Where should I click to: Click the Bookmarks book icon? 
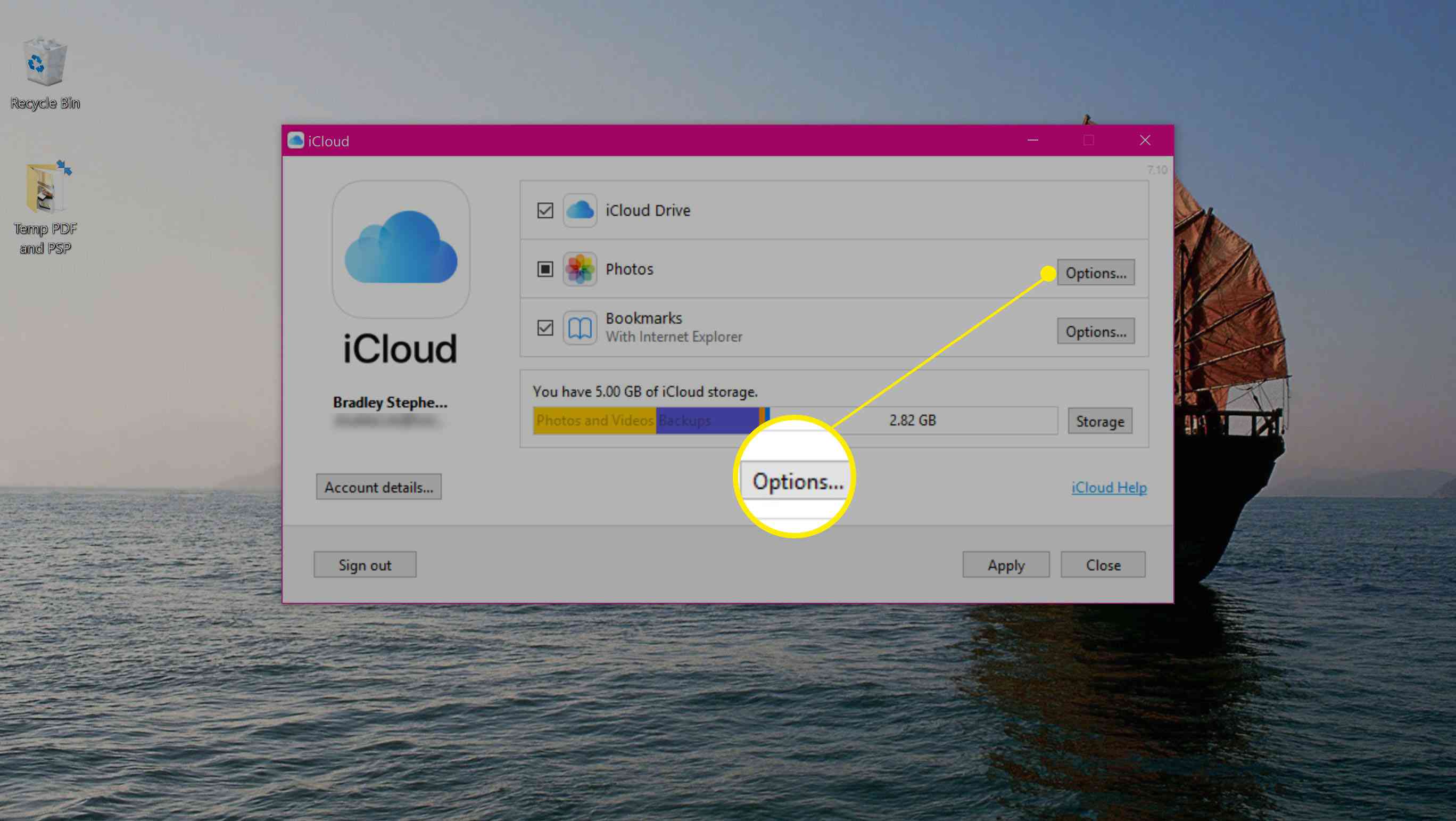click(x=580, y=328)
